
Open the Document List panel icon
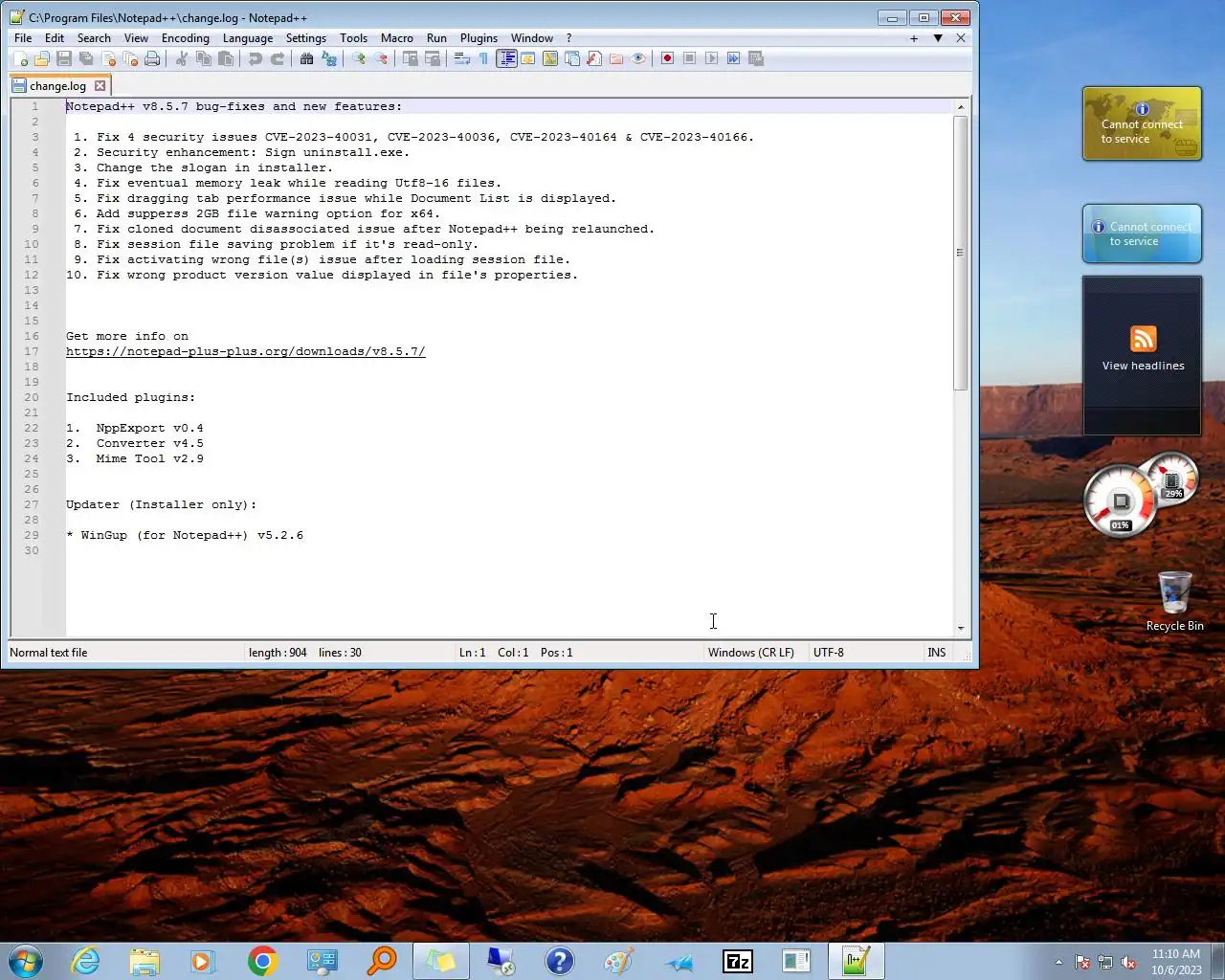tap(572, 58)
